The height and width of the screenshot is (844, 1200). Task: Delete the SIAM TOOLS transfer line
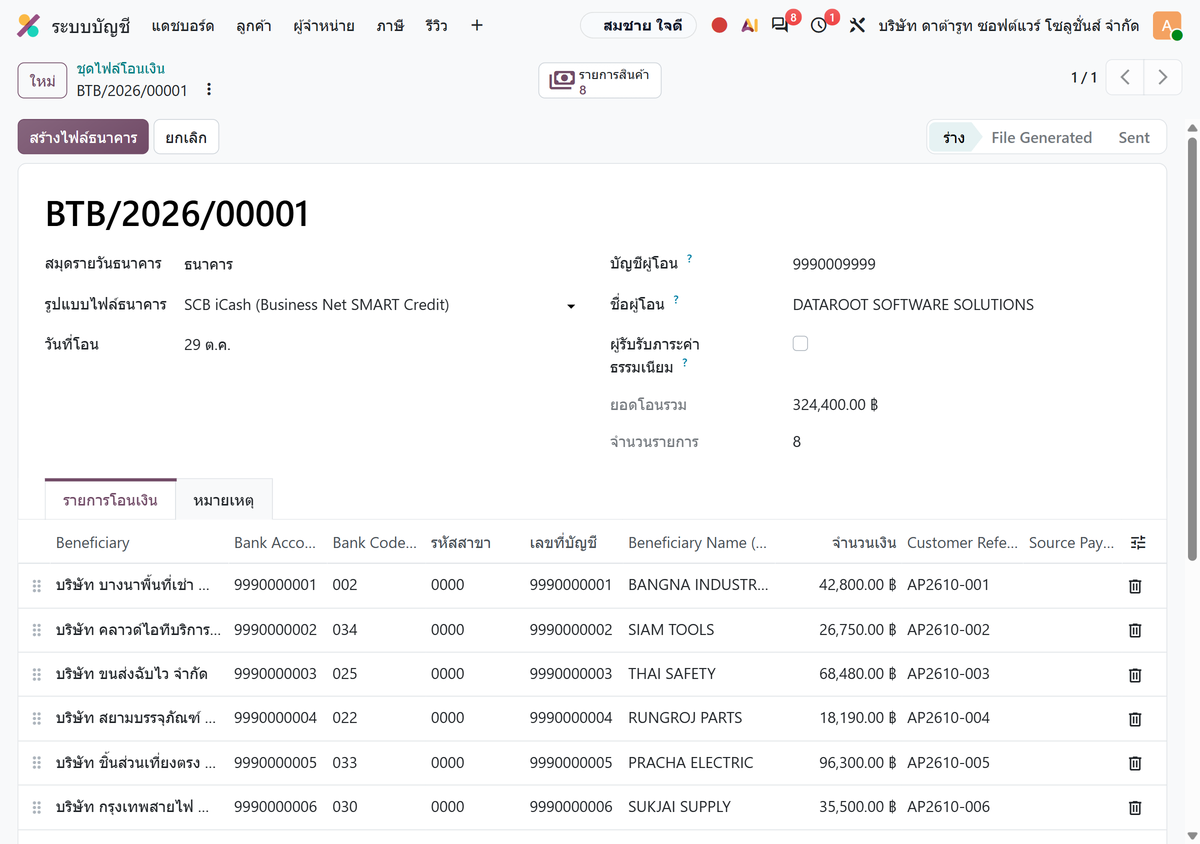point(1135,630)
